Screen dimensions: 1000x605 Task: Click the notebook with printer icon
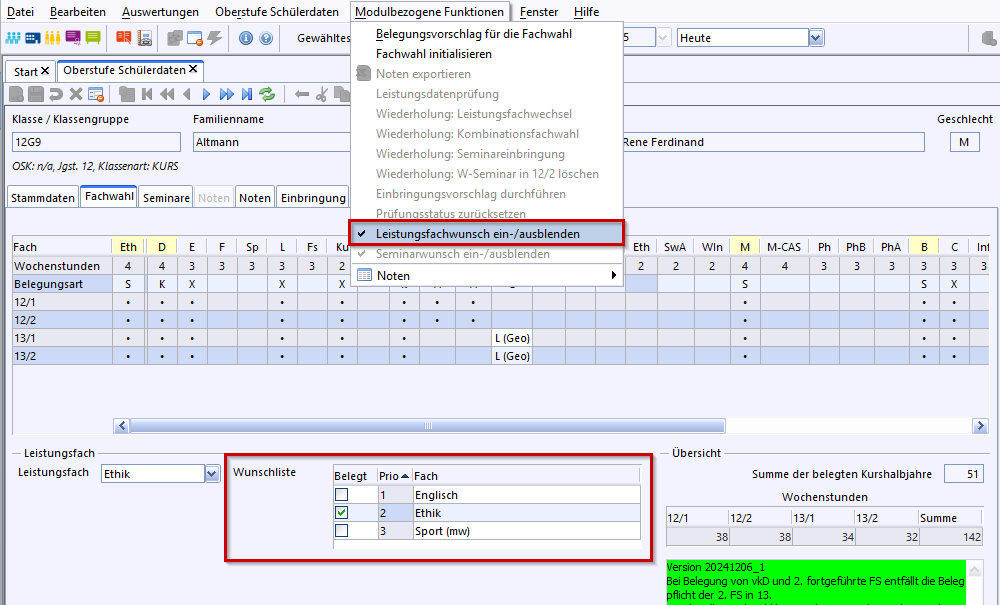click(x=145, y=38)
